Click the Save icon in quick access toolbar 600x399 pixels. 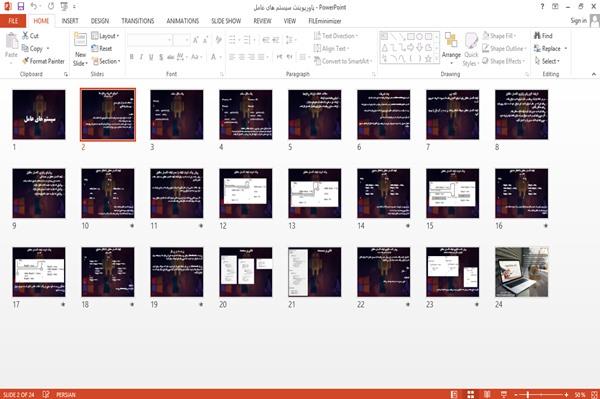click(21, 7)
